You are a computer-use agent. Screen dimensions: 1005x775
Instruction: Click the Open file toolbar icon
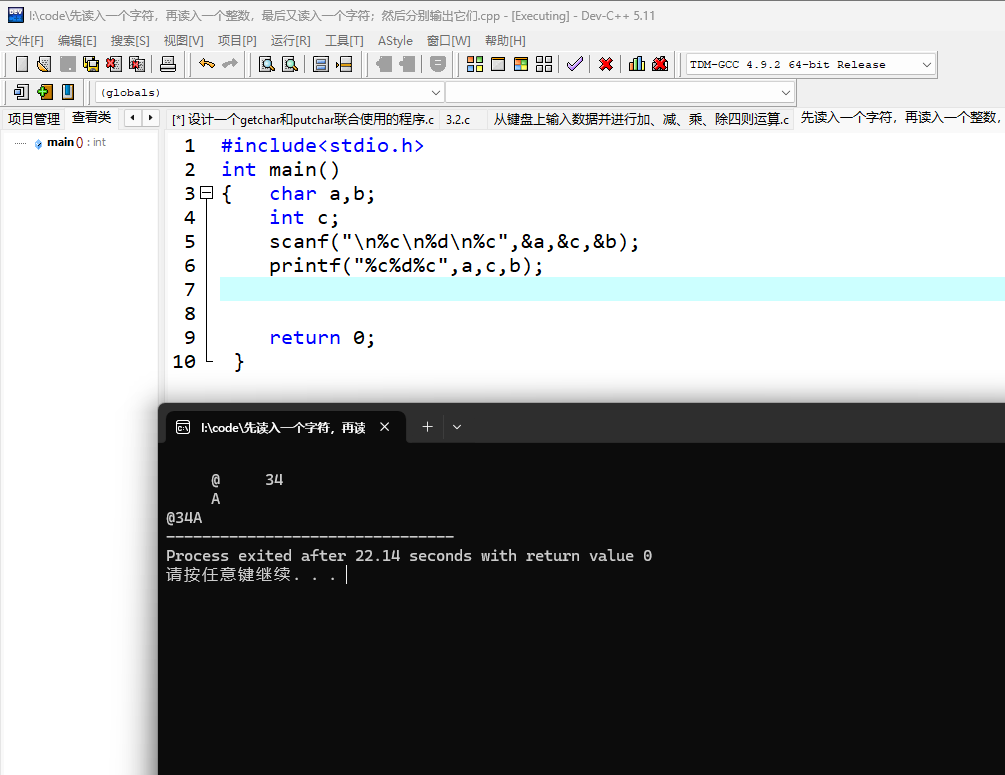click(44, 64)
